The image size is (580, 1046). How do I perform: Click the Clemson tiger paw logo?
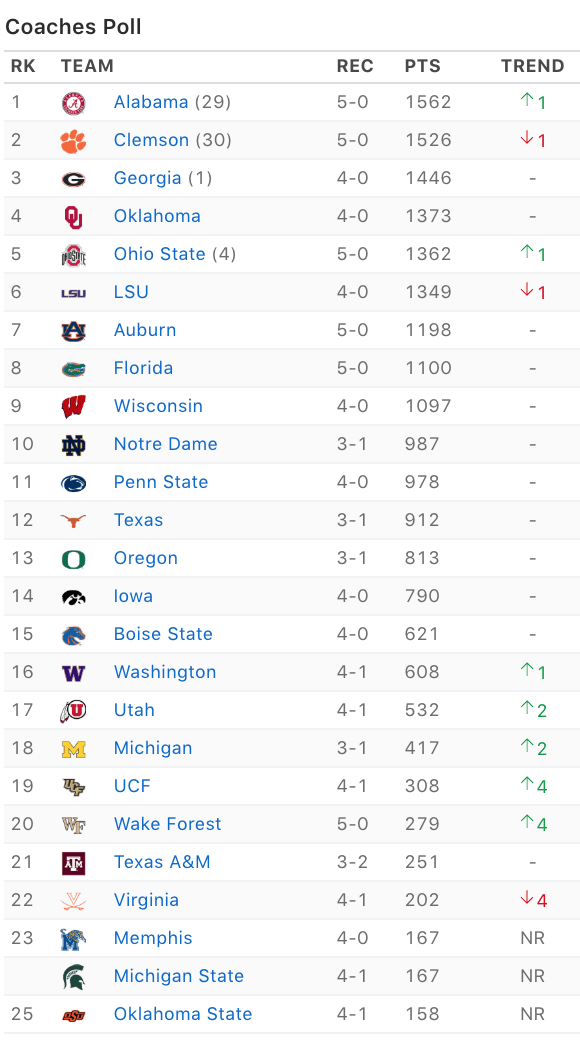pyautogui.click(x=73, y=141)
